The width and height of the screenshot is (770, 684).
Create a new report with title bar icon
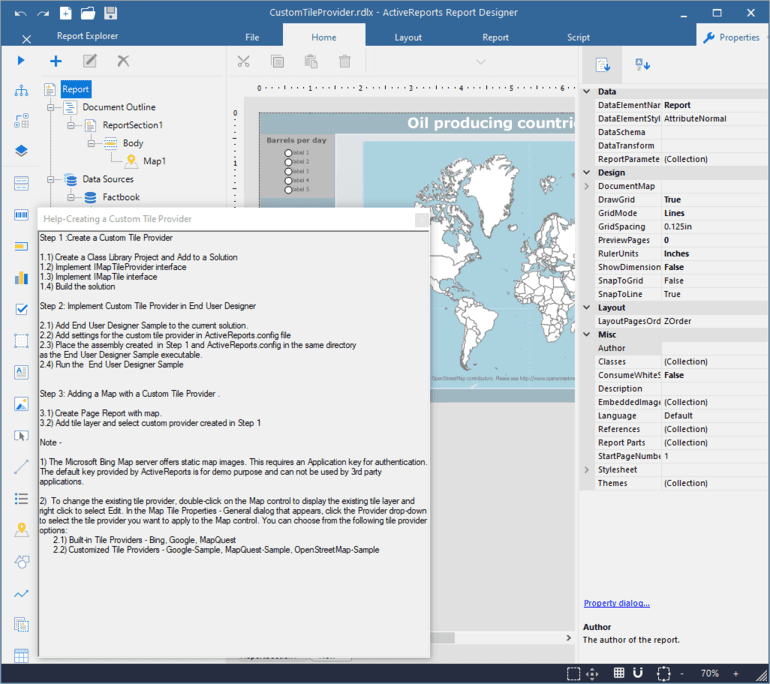tap(66, 13)
